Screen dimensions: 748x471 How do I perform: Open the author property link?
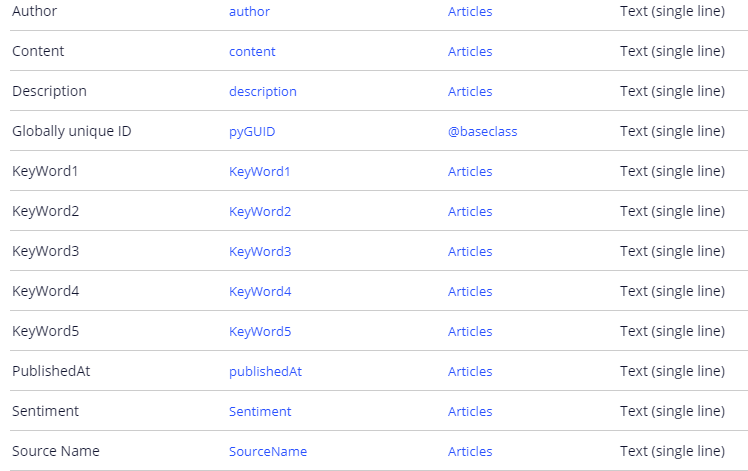click(x=249, y=11)
